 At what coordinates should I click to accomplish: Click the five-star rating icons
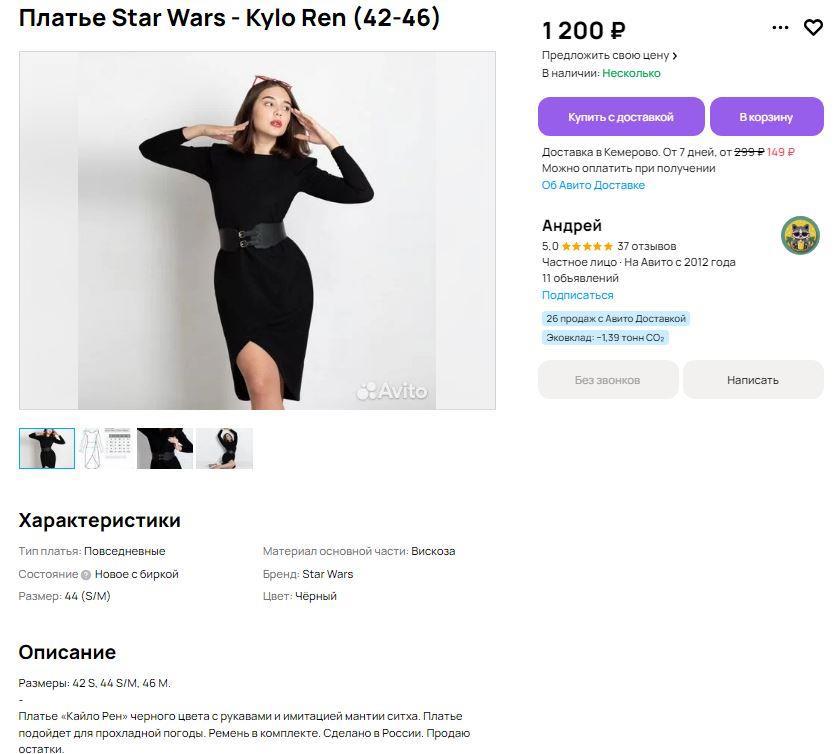click(587, 246)
